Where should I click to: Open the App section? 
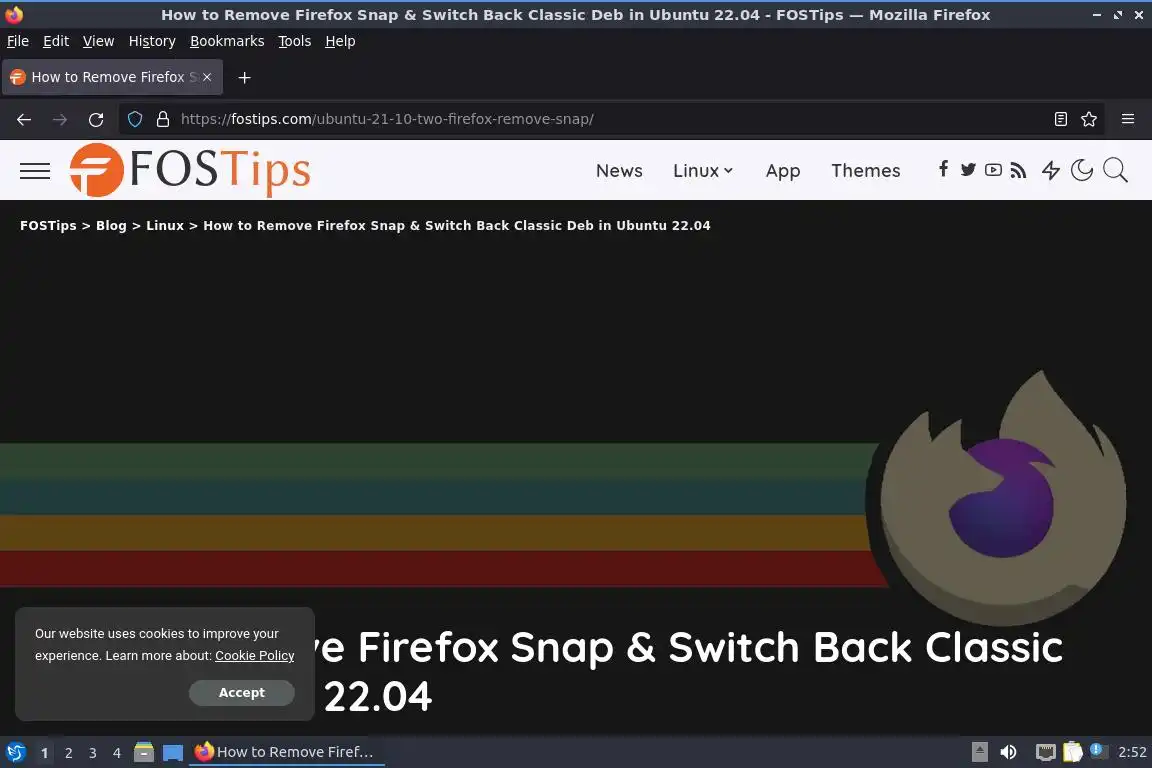coord(782,171)
